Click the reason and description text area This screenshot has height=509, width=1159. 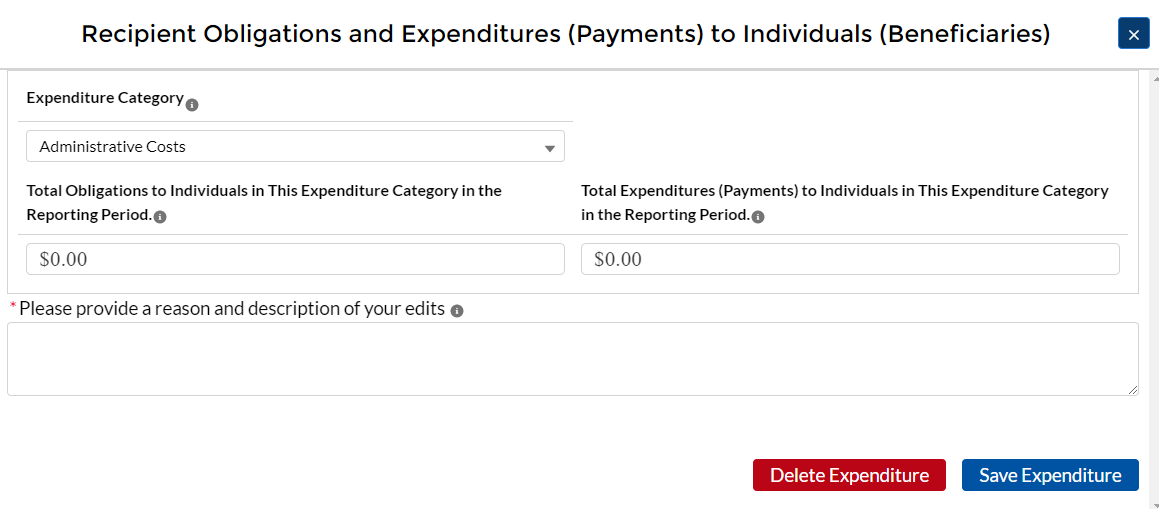coord(572,358)
